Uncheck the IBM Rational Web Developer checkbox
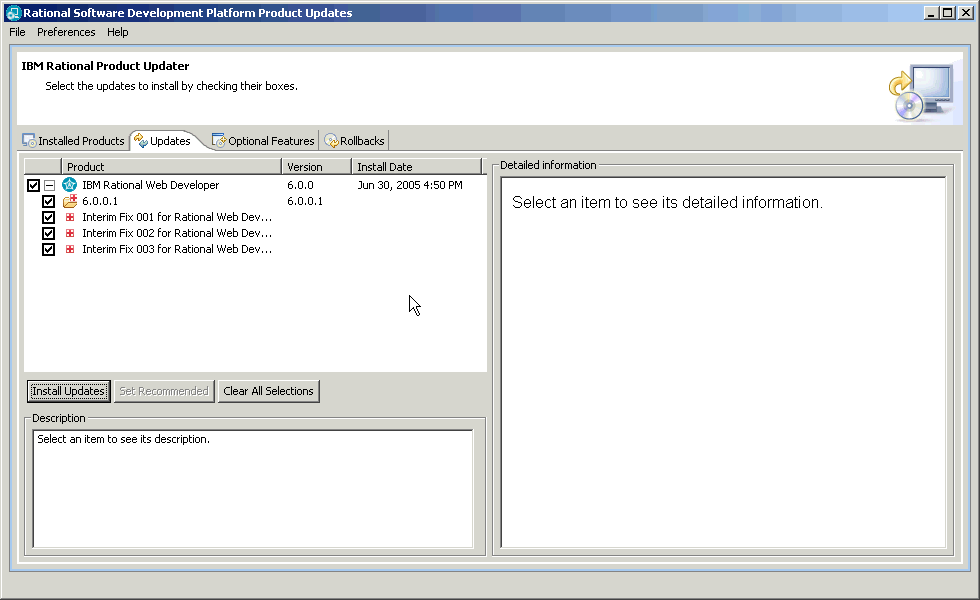The image size is (980, 600). [x=33, y=185]
